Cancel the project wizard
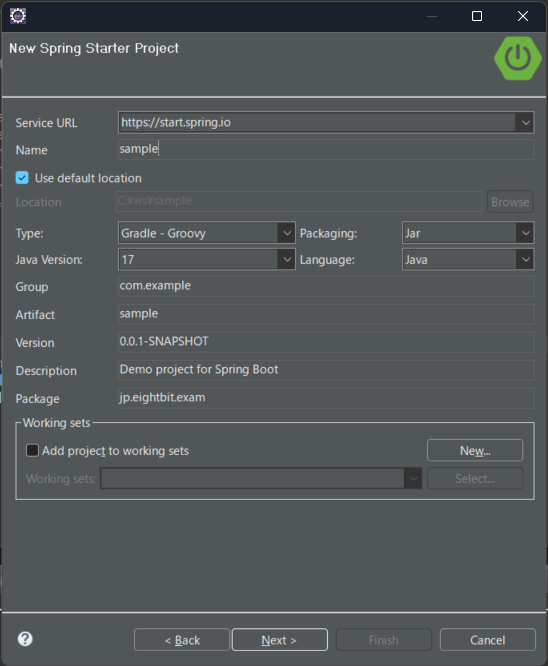548x666 pixels. [488, 640]
